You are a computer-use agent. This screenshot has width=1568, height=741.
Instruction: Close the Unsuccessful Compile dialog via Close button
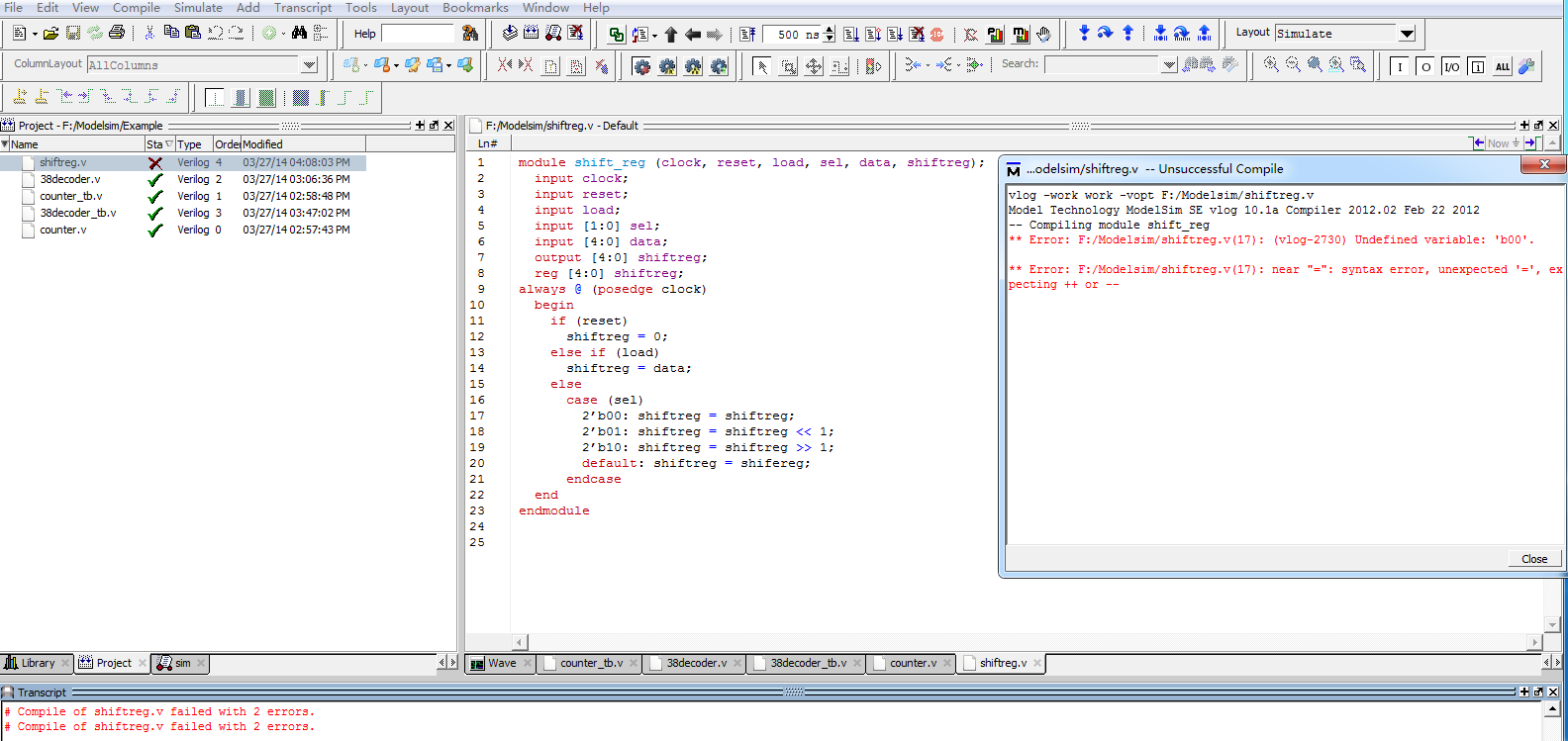1533,559
